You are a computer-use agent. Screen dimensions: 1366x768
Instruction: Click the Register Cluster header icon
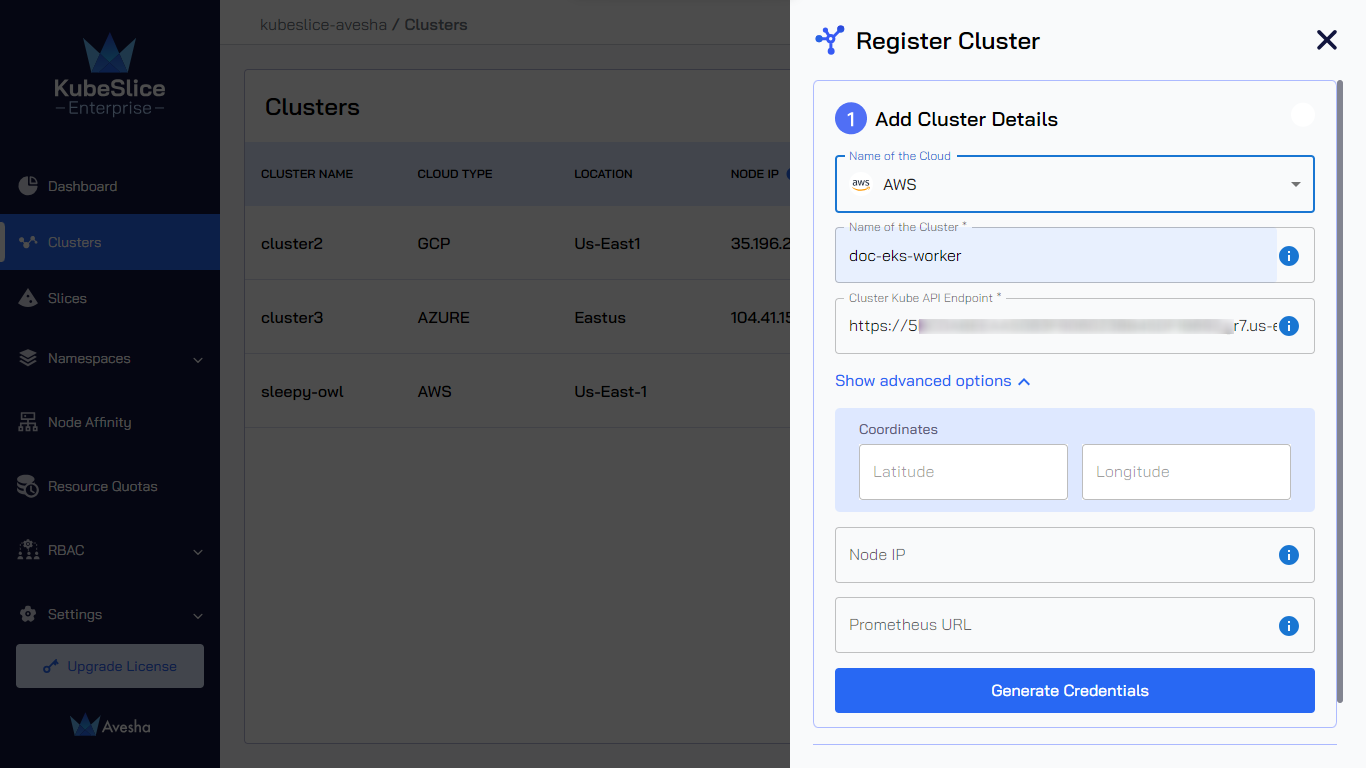pyautogui.click(x=830, y=40)
